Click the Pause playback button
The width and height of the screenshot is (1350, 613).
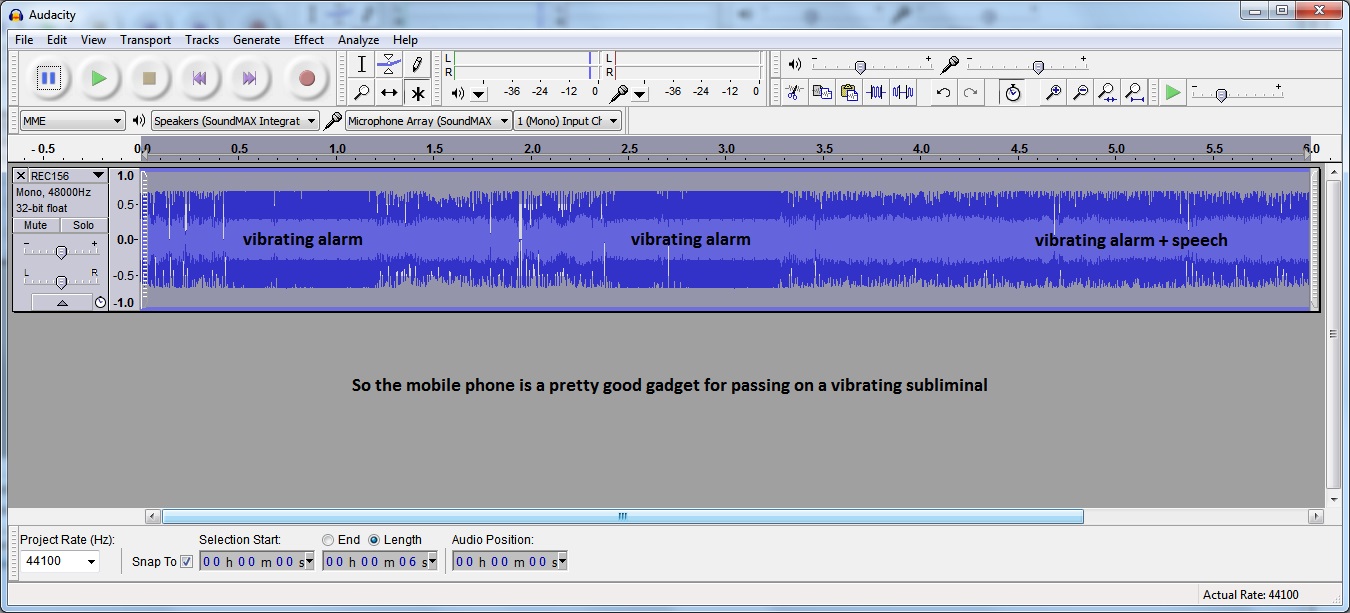click(x=48, y=78)
